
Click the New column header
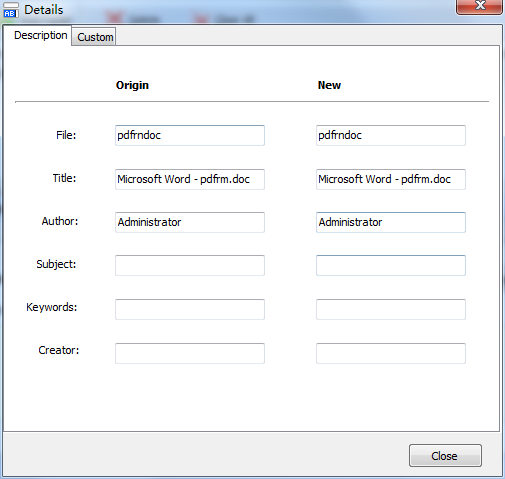coord(329,85)
